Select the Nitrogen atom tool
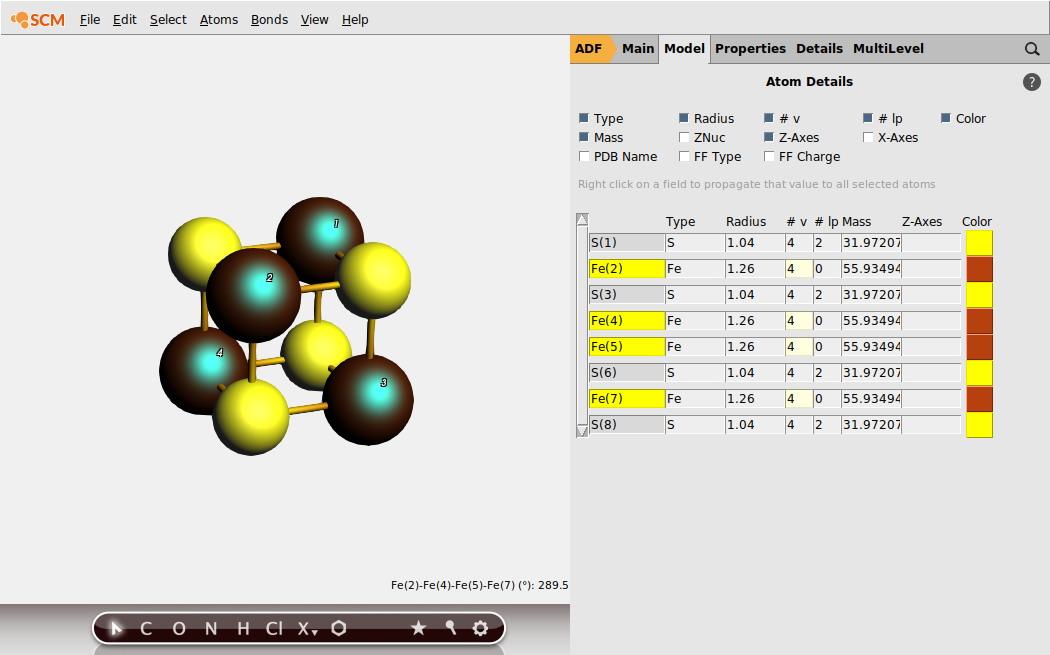 pos(209,628)
